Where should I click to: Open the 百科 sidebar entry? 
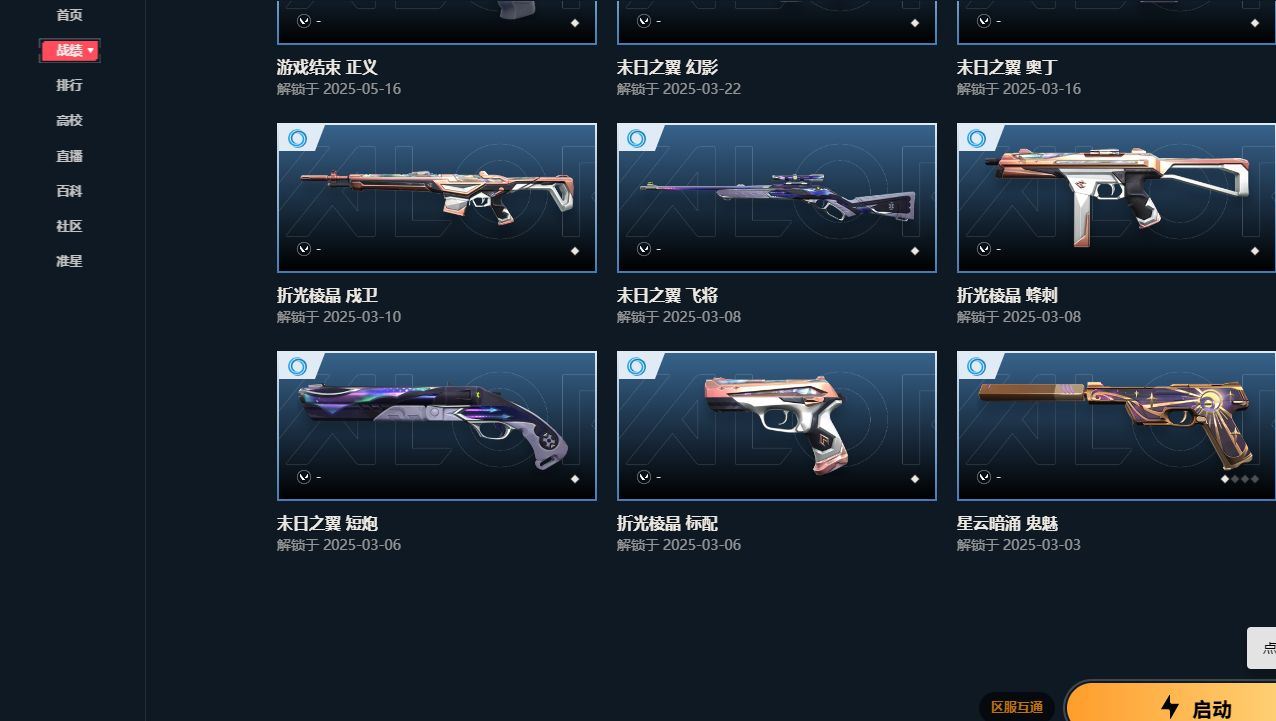point(69,190)
